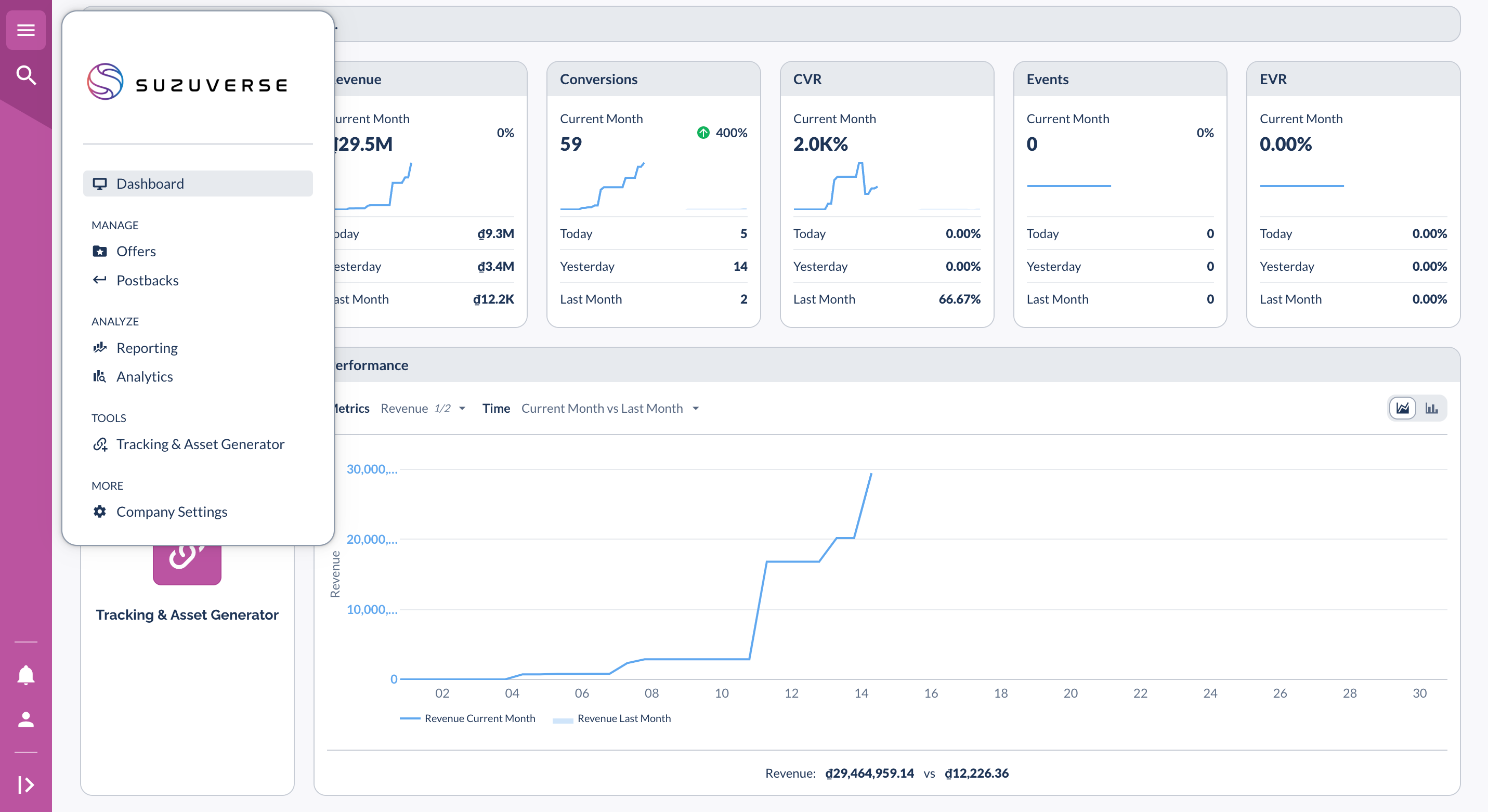
Task: Open the Time range dropdown
Action: (610, 408)
